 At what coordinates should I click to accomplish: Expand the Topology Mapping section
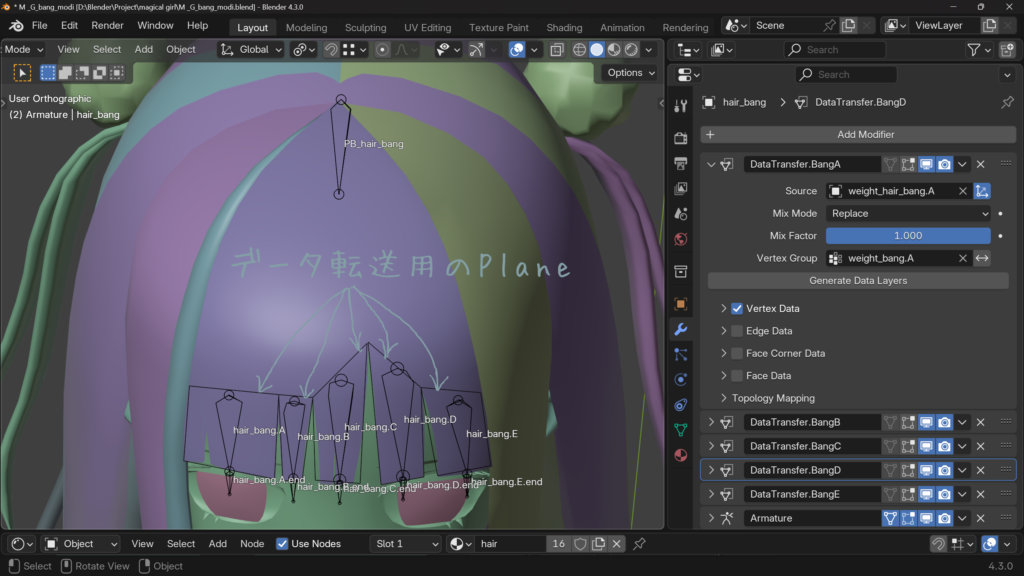pyautogui.click(x=724, y=398)
